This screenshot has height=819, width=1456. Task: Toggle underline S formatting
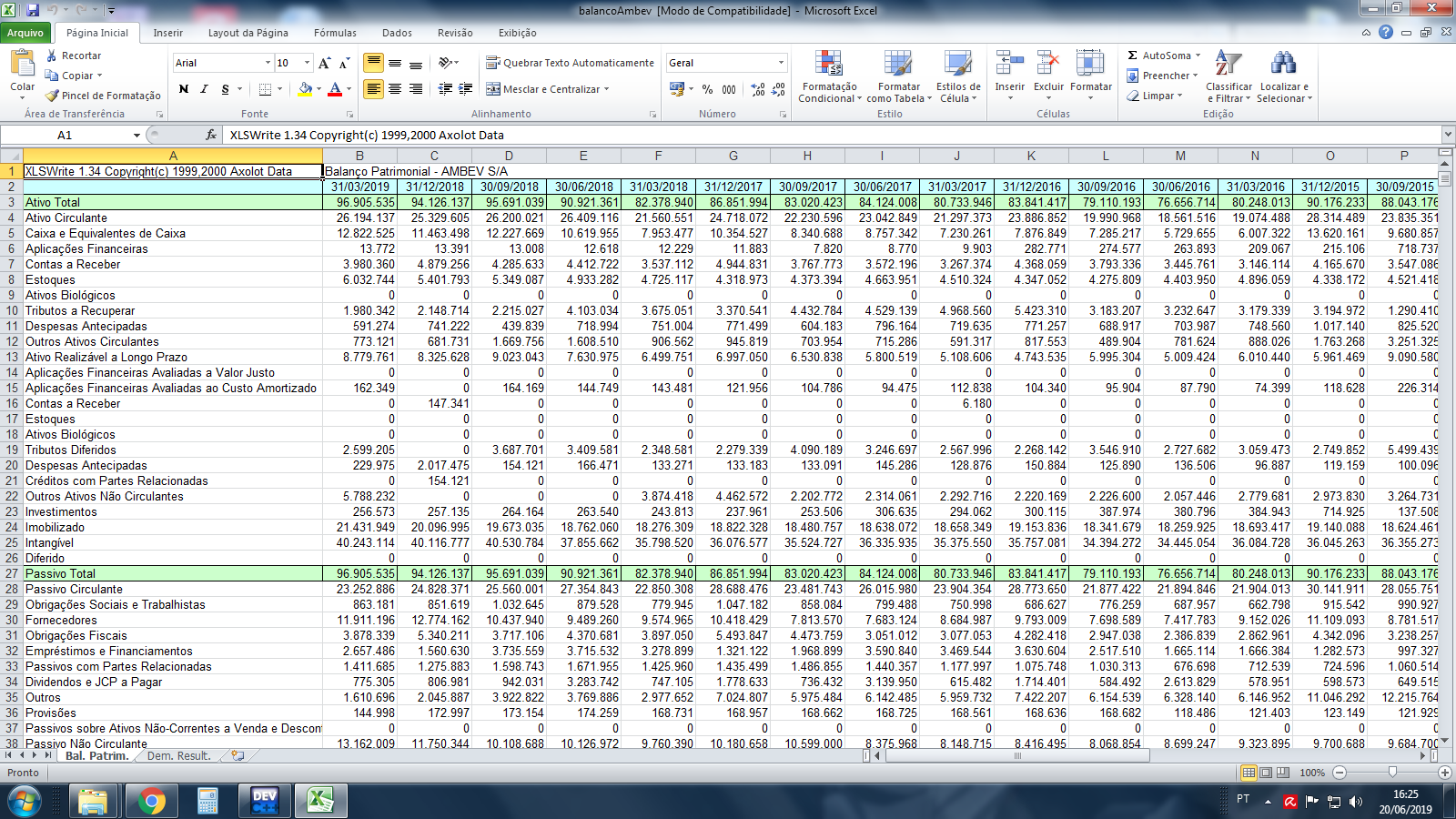coord(225,89)
